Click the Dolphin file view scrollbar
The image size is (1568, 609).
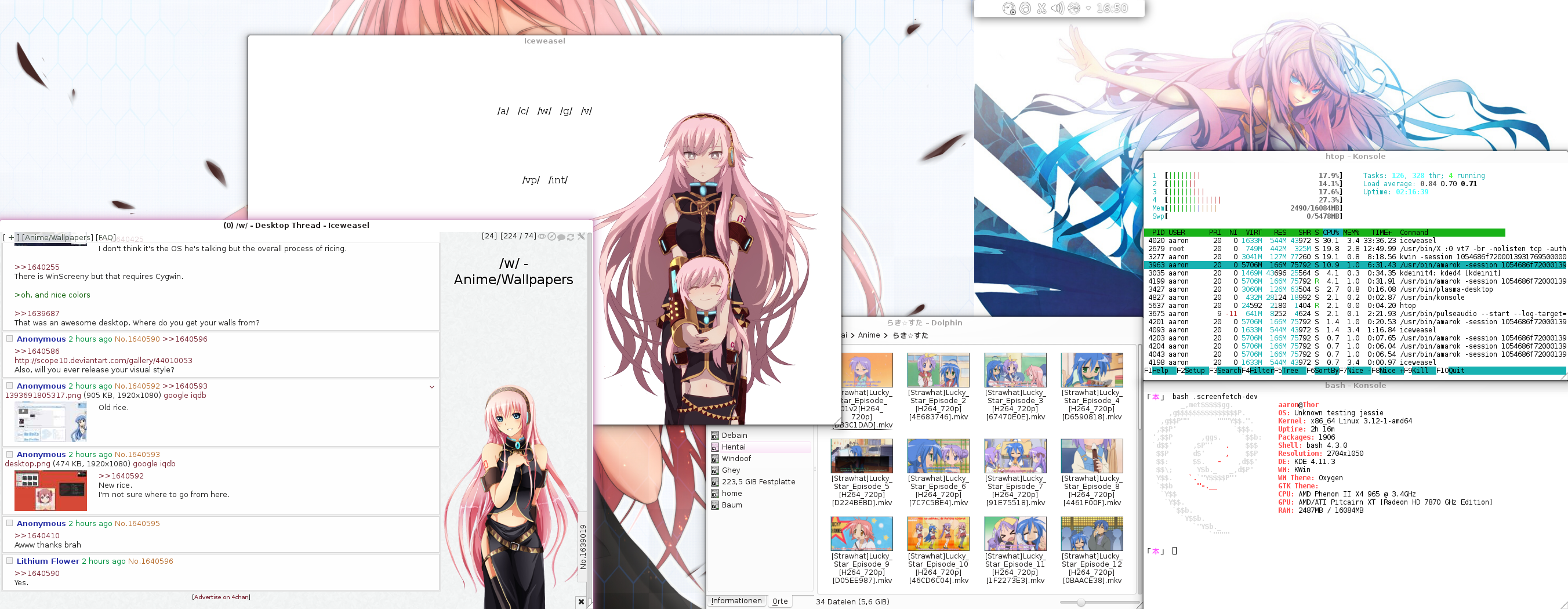click(1139, 469)
